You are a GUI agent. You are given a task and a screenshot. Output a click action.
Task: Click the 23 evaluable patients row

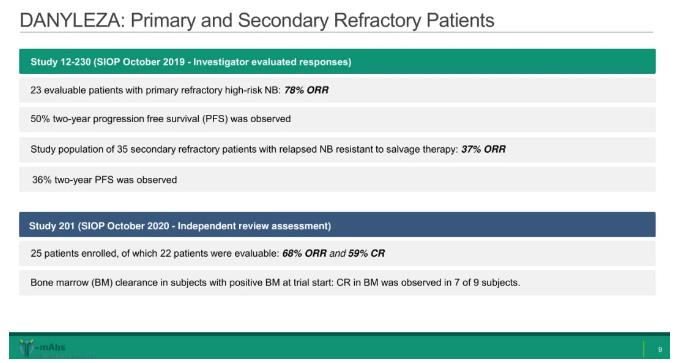pyautogui.click(x=337, y=90)
